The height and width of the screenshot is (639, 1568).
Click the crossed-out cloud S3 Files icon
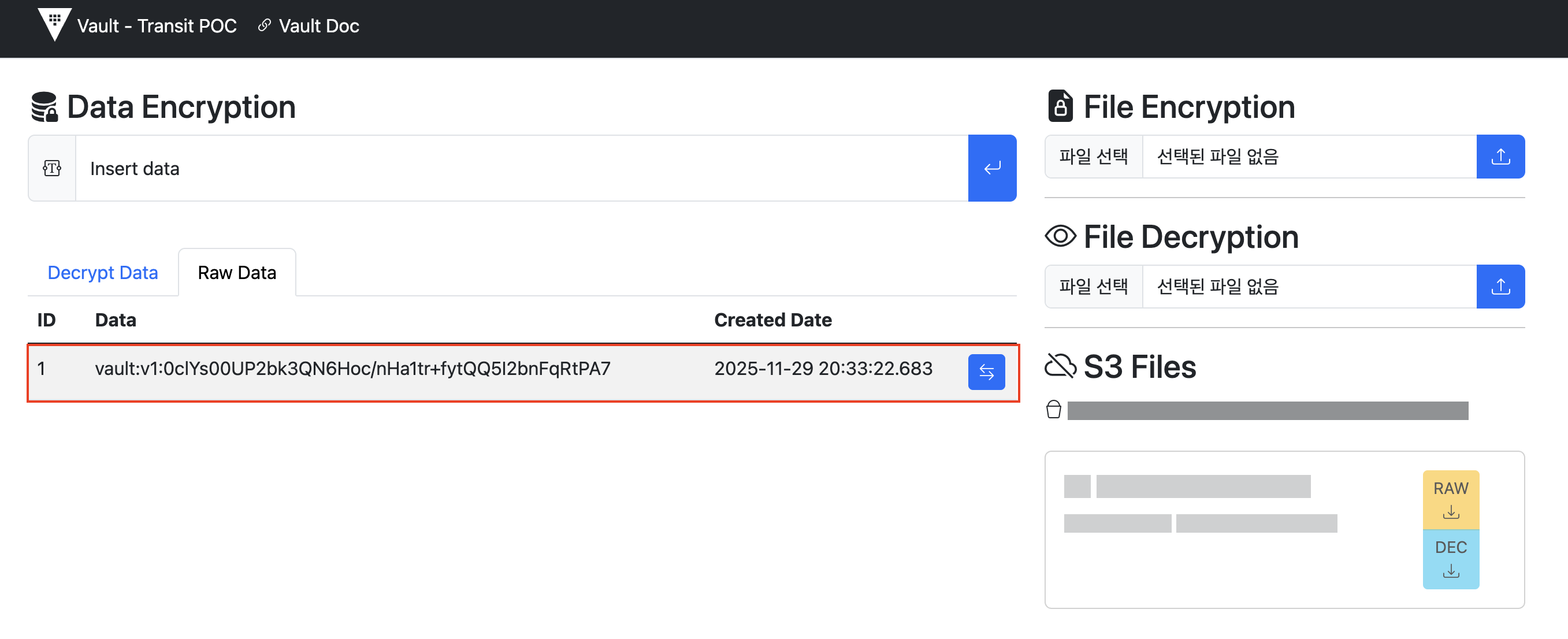(1060, 366)
